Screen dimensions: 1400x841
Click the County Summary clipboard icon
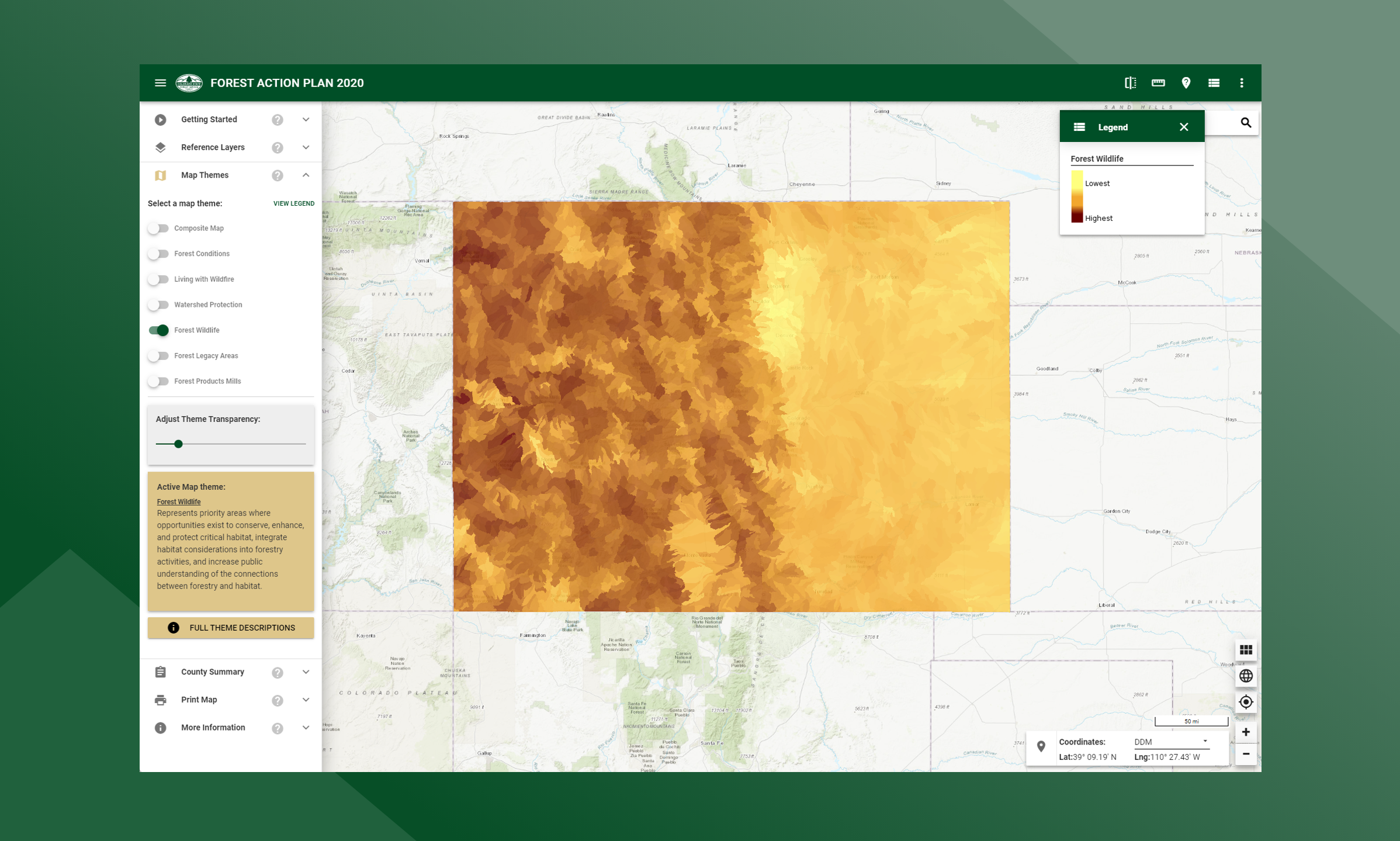tap(161, 672)
